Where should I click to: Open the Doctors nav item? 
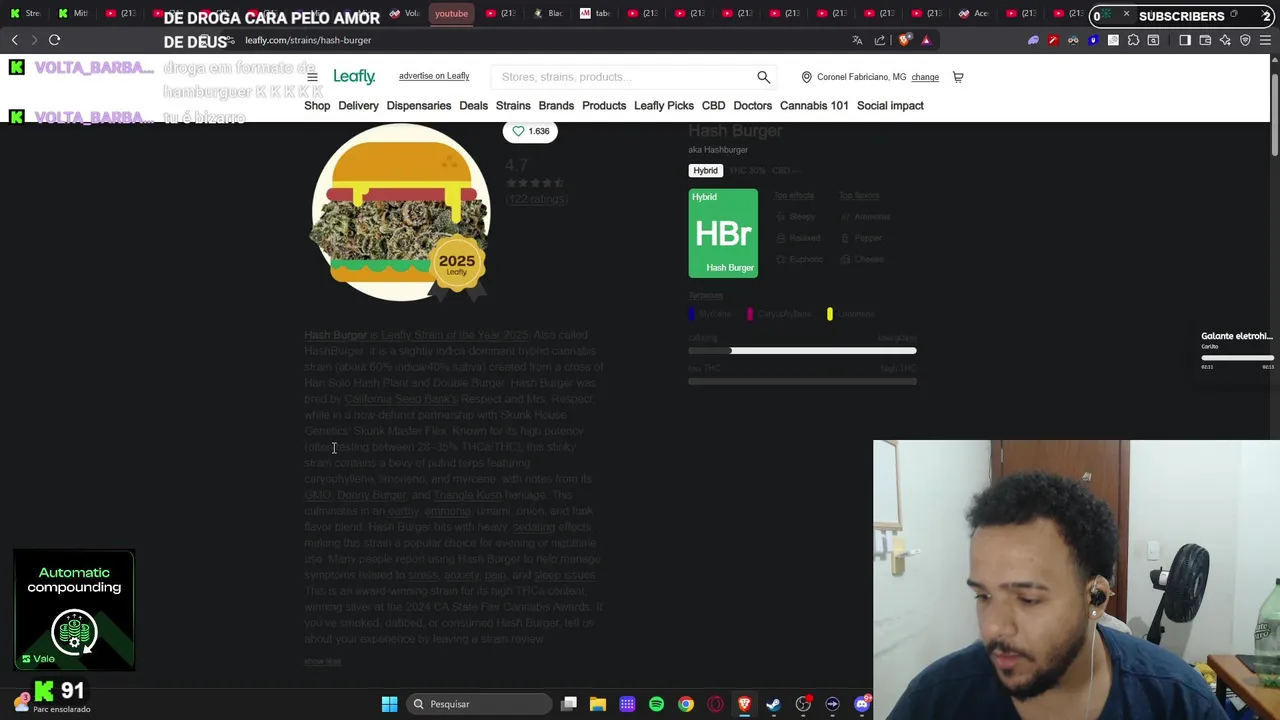(753, 105)
